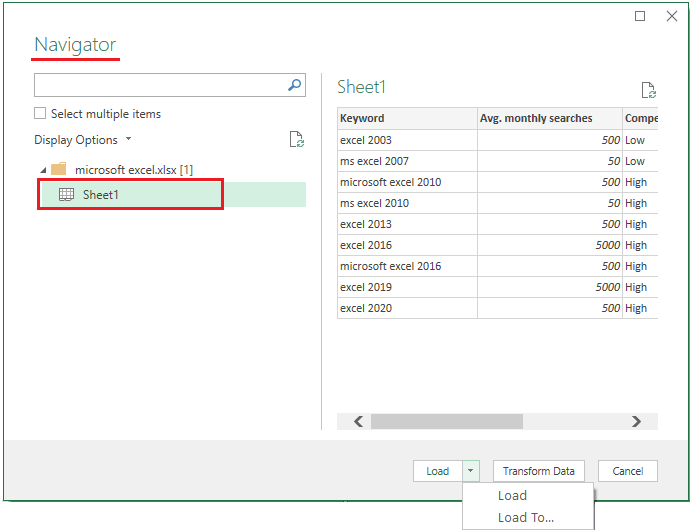693x532 pixels.
Task: Open the Display Options dropdown
Action: pos(83,140)
